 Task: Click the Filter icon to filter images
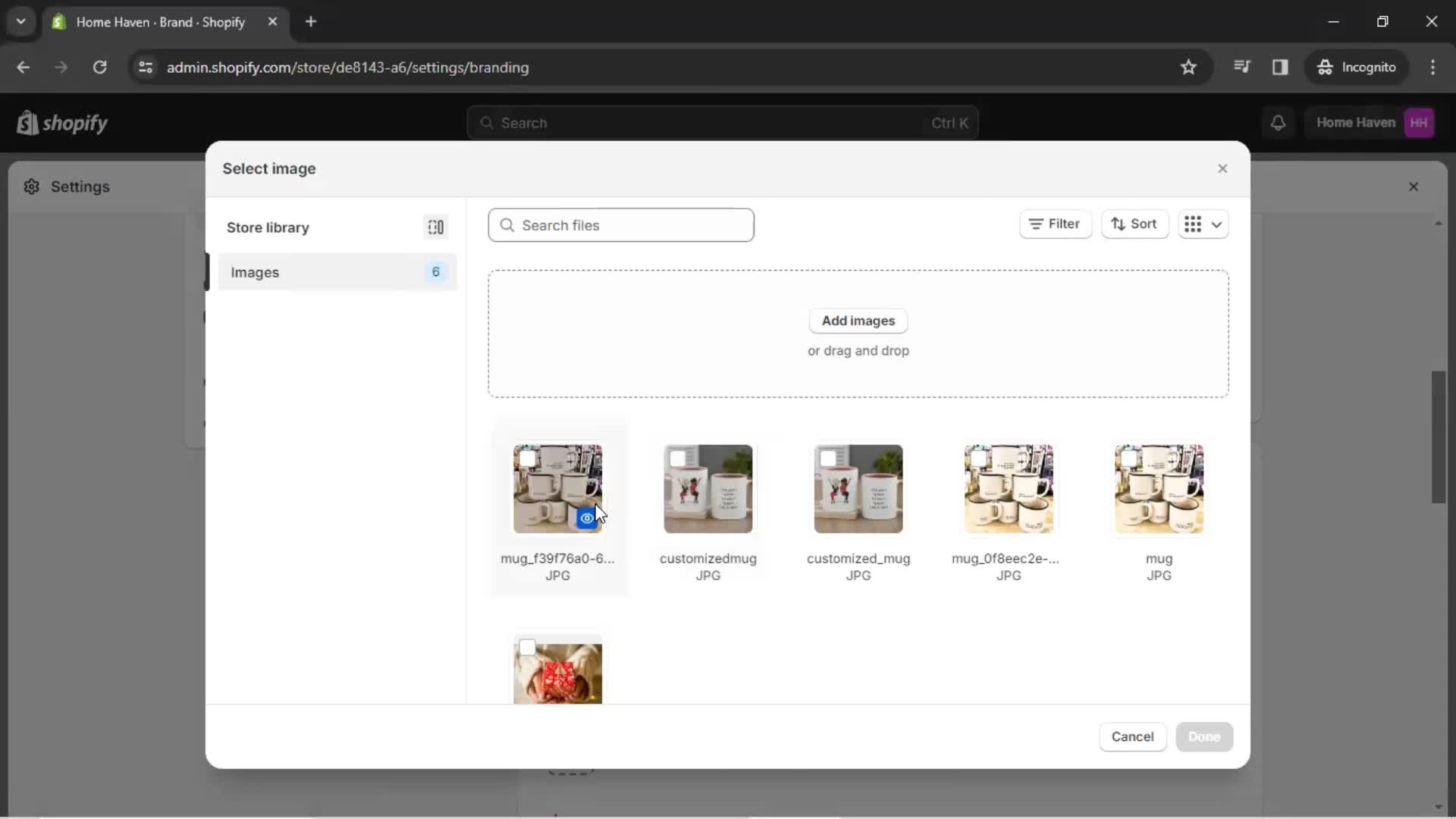click(x=1054, y=224)
